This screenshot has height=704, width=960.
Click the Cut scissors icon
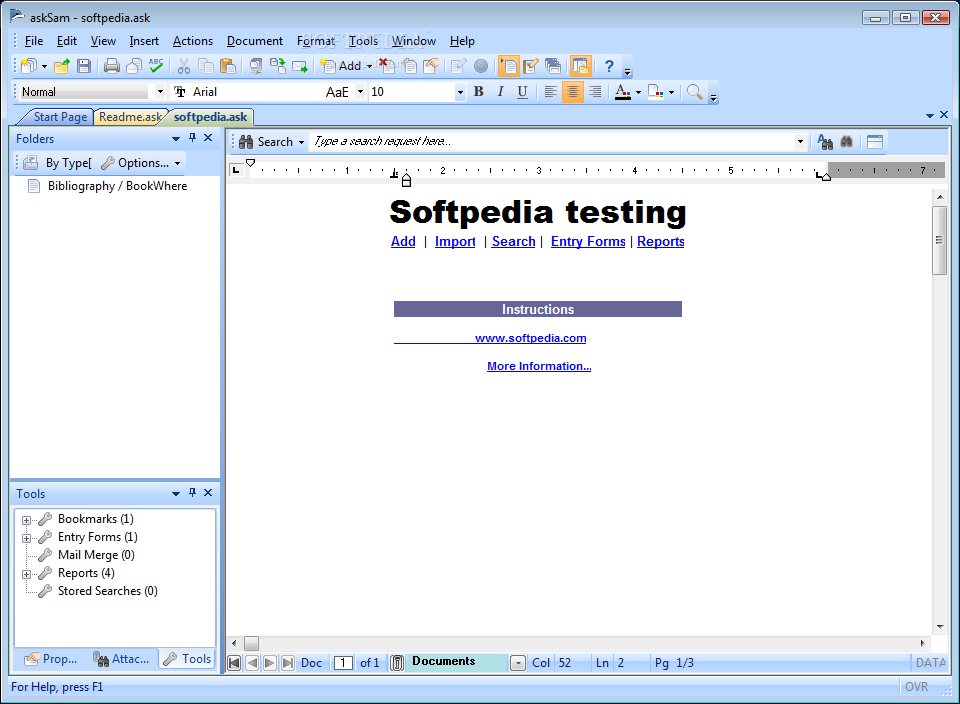coord(184,66)
